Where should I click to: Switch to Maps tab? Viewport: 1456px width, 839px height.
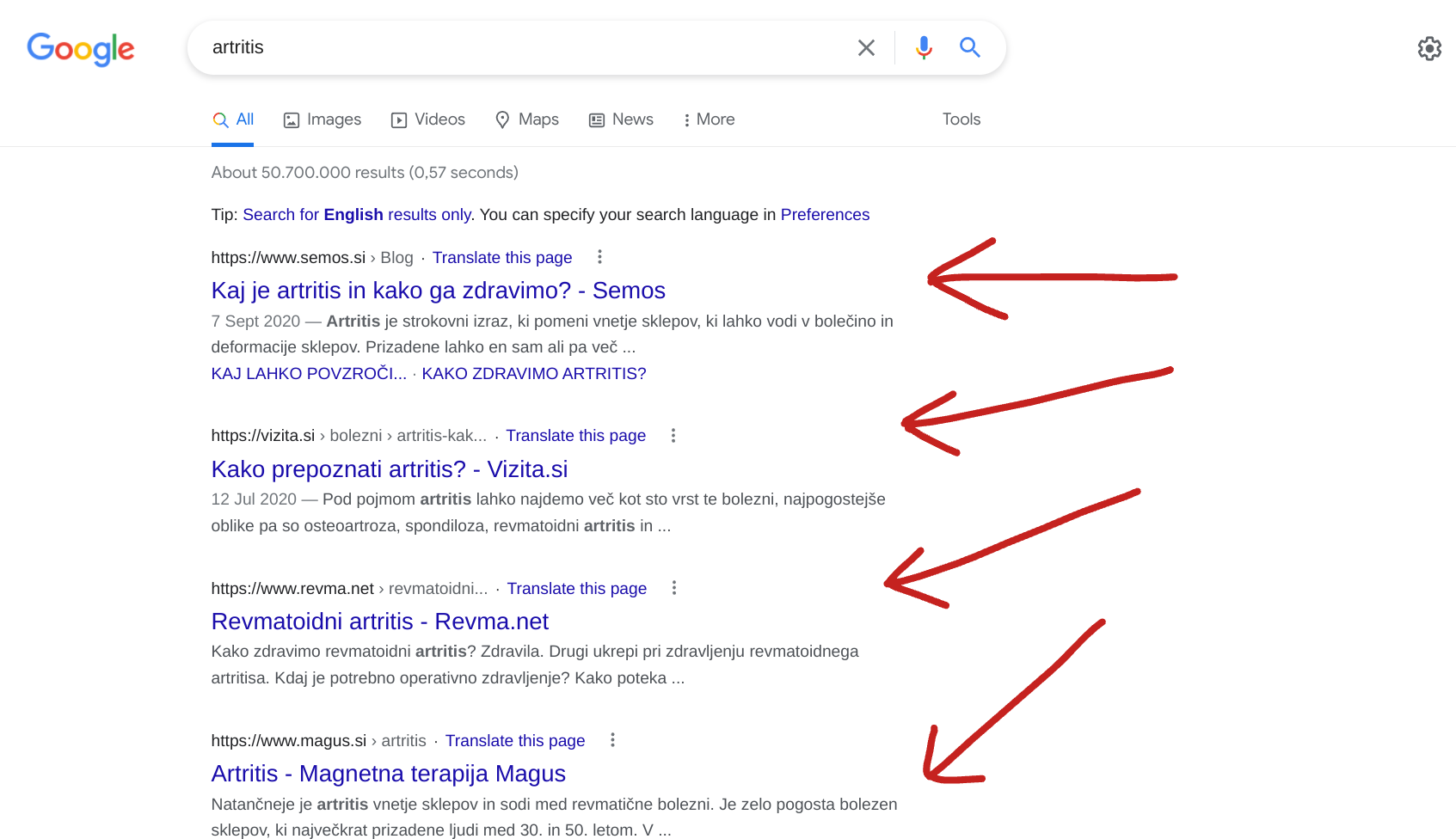pos(526,119)
